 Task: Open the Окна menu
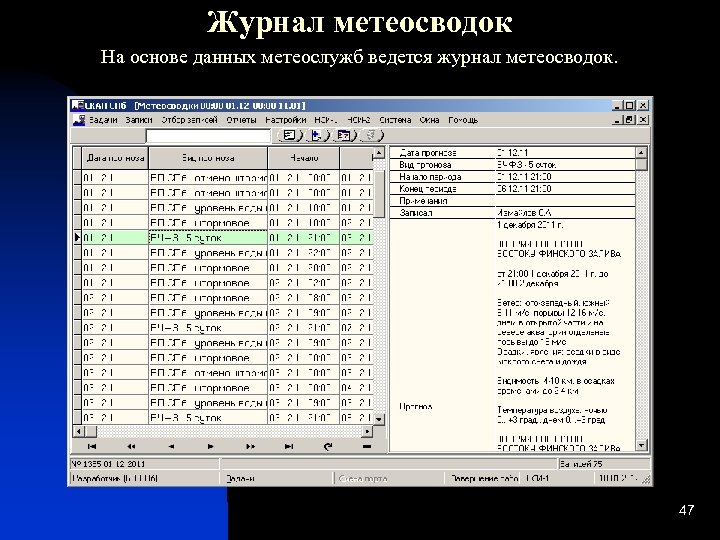pos(429,120)
